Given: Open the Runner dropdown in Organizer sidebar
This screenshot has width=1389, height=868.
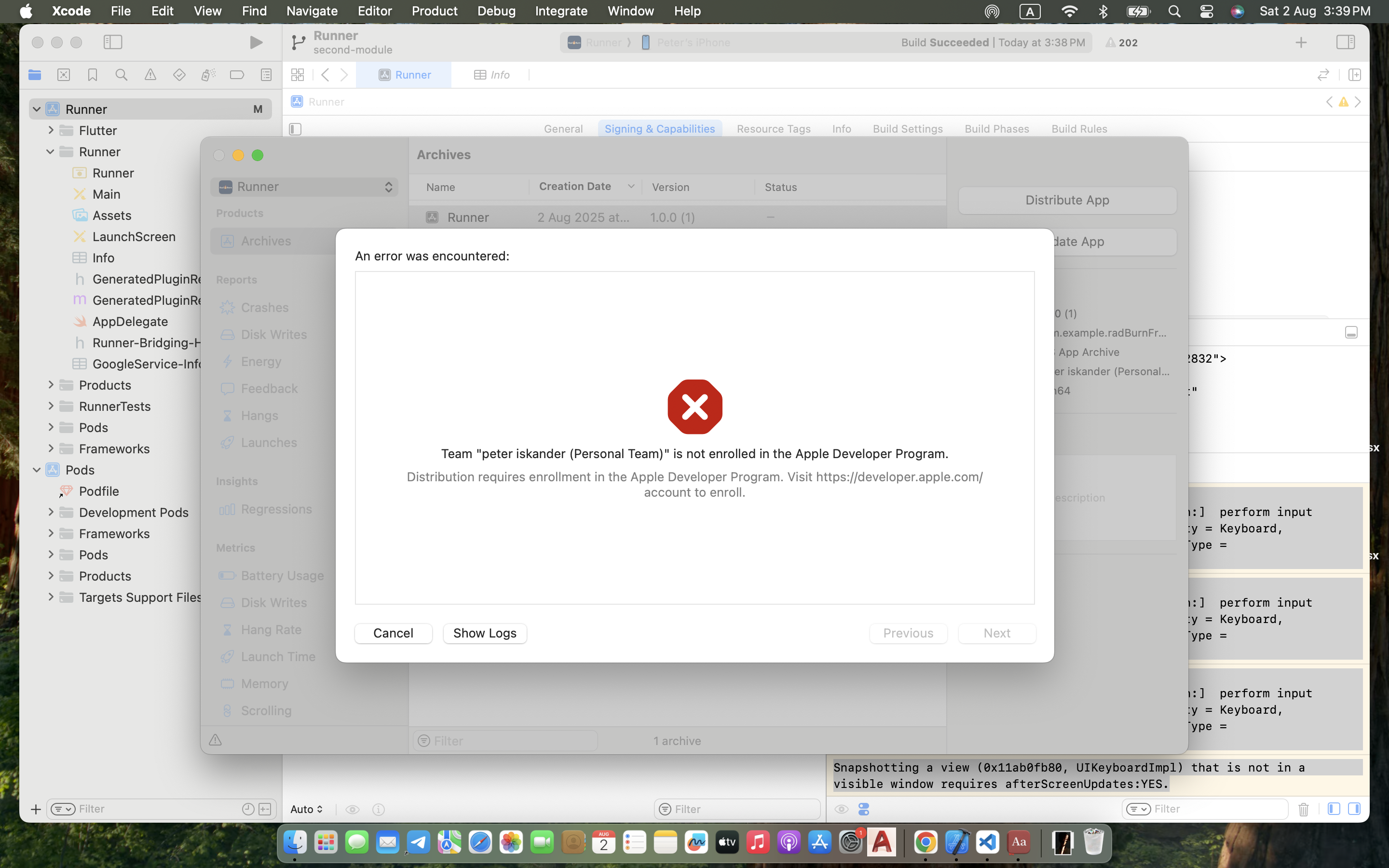Looking at the screenshot, I should (304, 187).
